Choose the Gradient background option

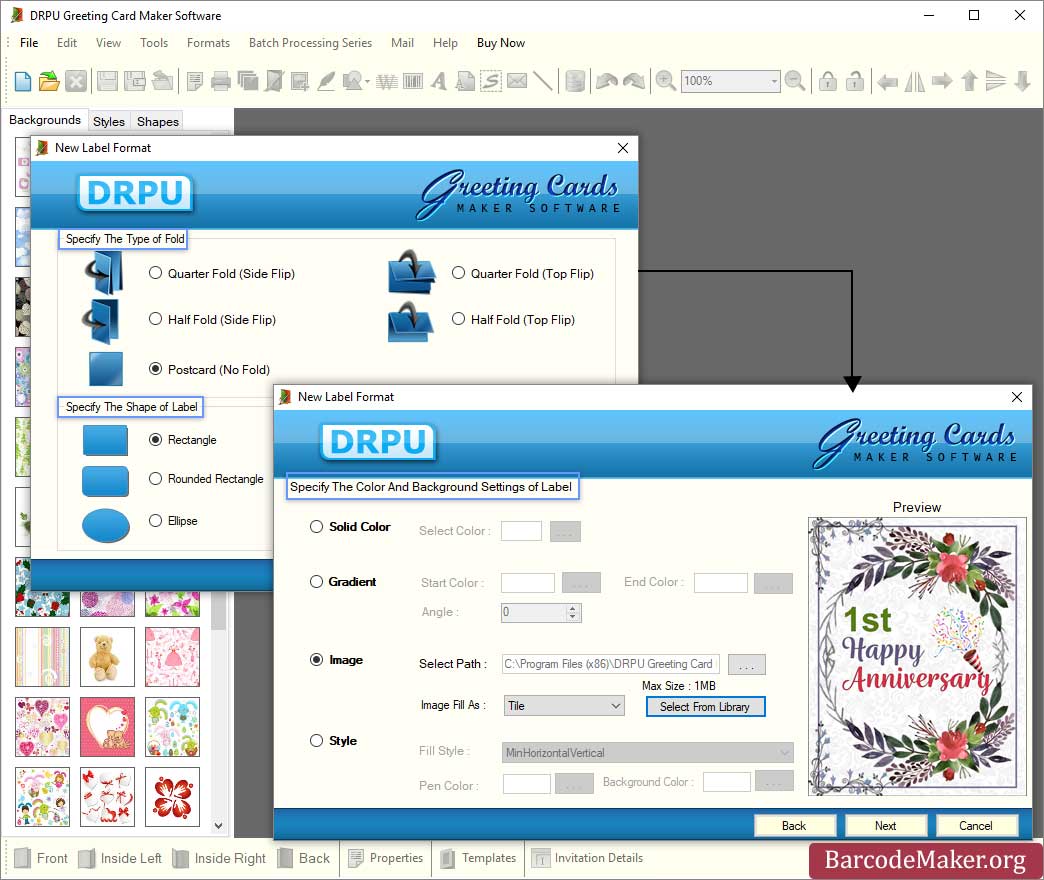tap(316, 582)
